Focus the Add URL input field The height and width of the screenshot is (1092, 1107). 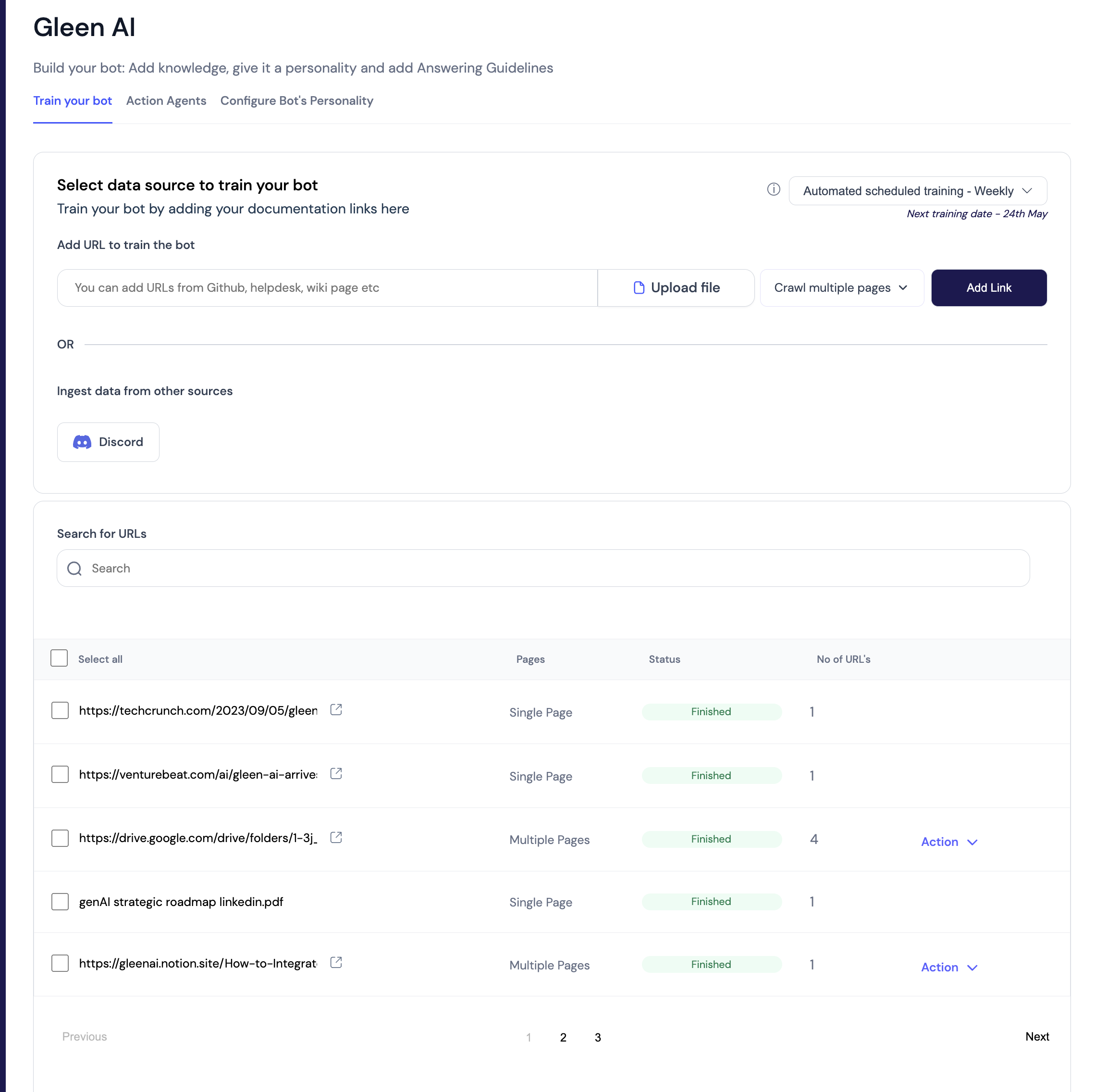pos(327,288)
